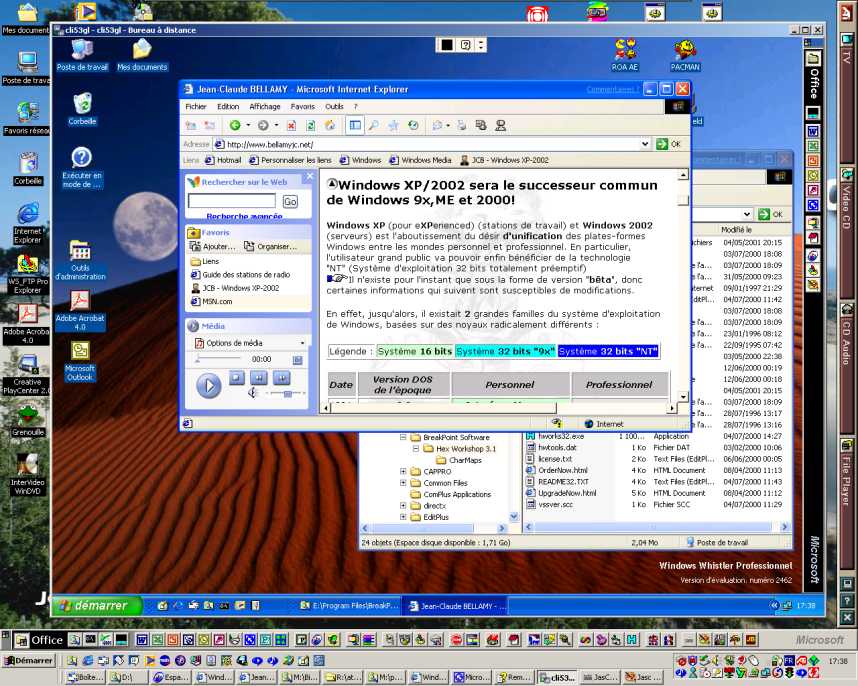
Task: Click the Next track button in the Média panel
Action: 281,377
